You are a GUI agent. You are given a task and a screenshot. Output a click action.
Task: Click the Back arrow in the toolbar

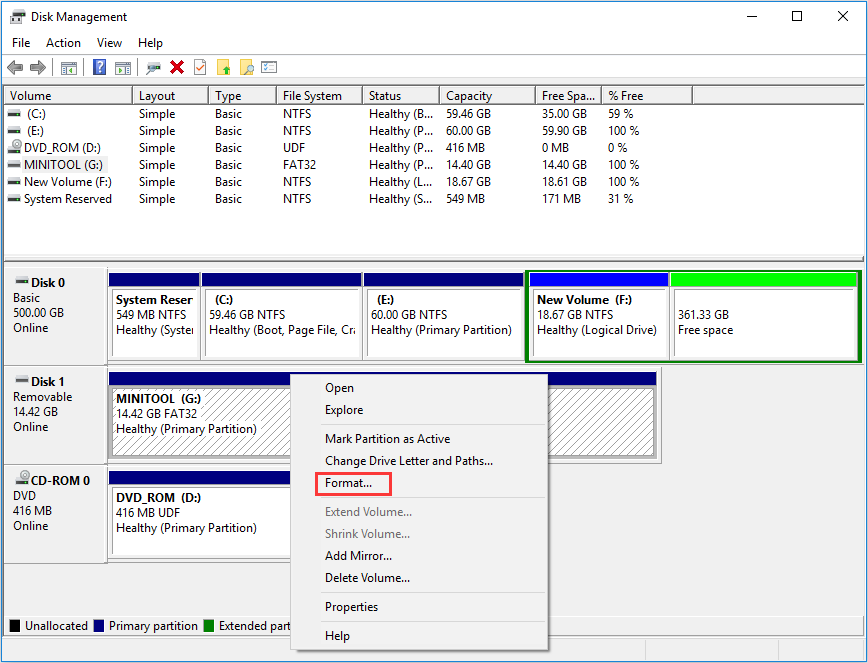15,67
